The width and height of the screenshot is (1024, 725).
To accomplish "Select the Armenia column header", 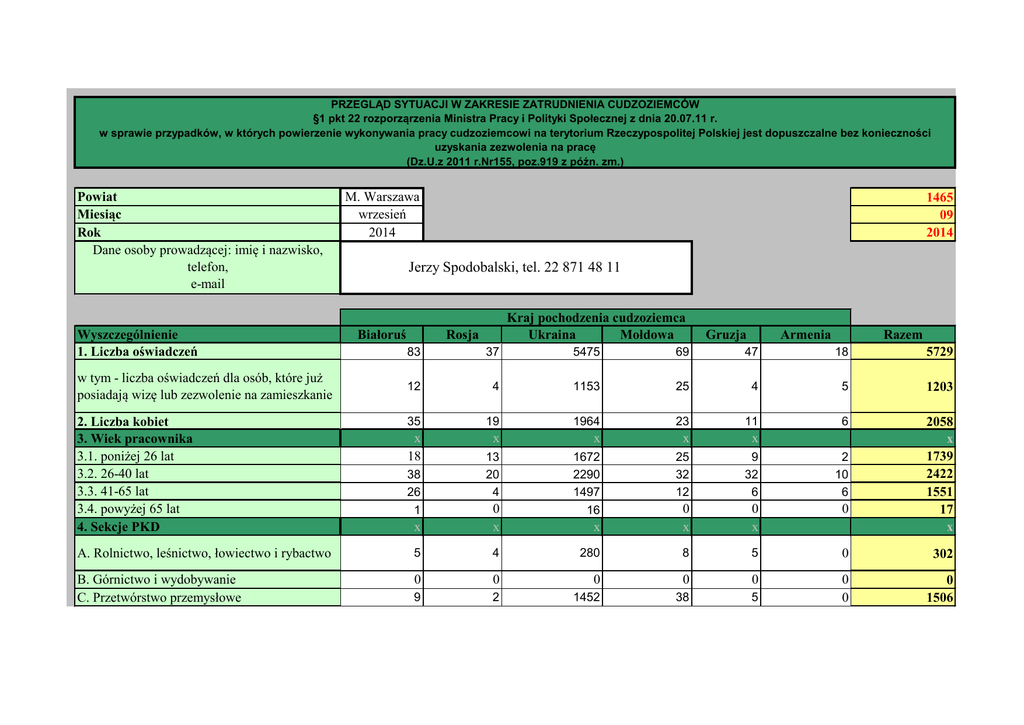I will [805, 335].
